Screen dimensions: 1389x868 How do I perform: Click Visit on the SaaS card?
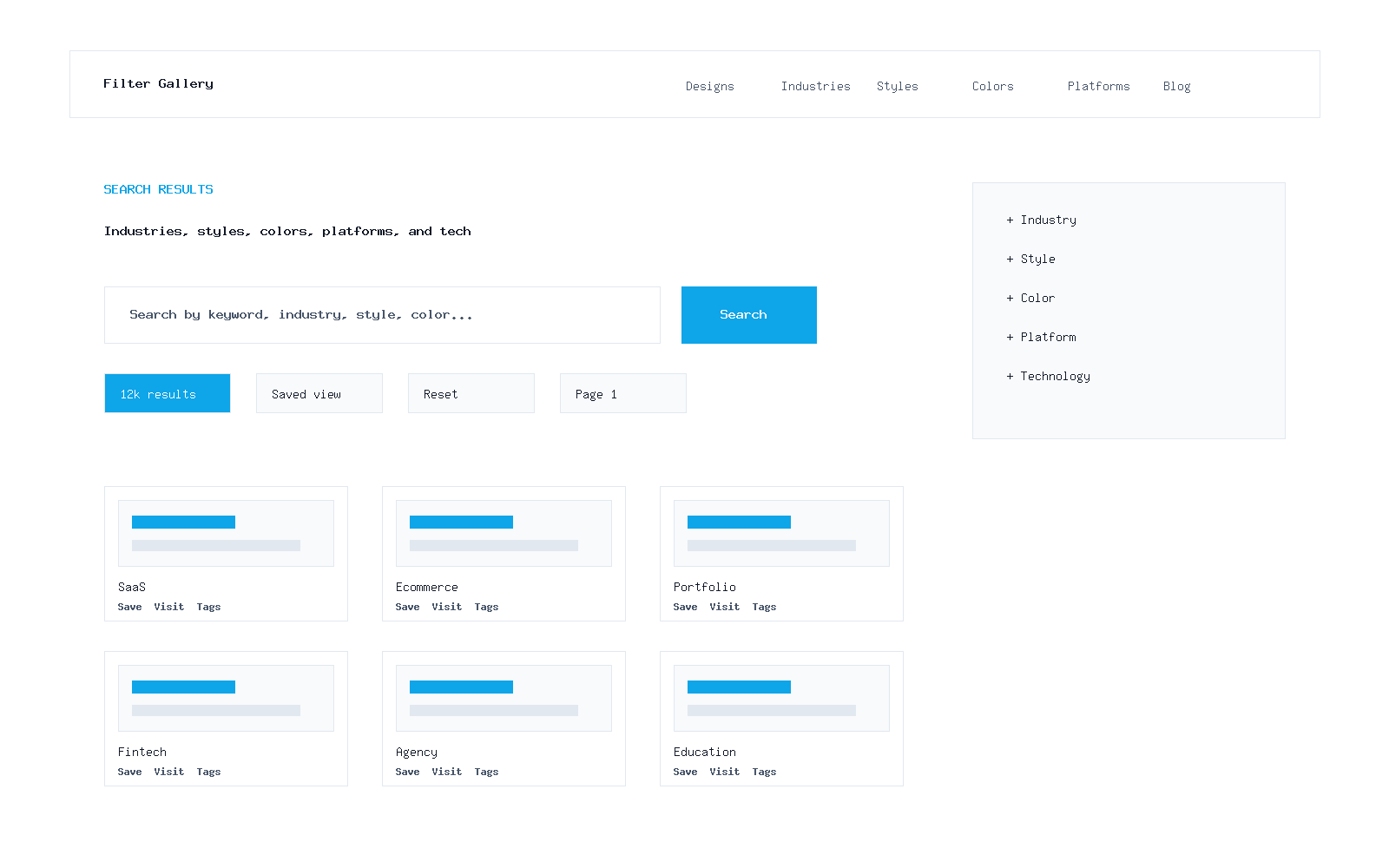(169, 607)
